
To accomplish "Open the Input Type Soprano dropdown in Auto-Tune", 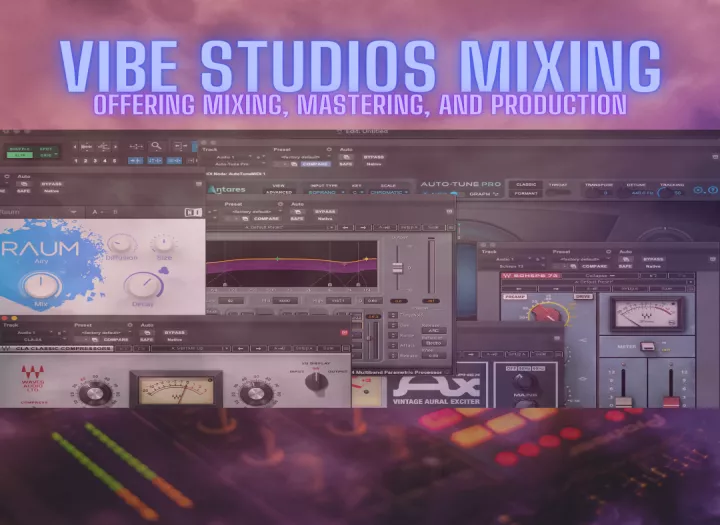I will pos(326,192).
